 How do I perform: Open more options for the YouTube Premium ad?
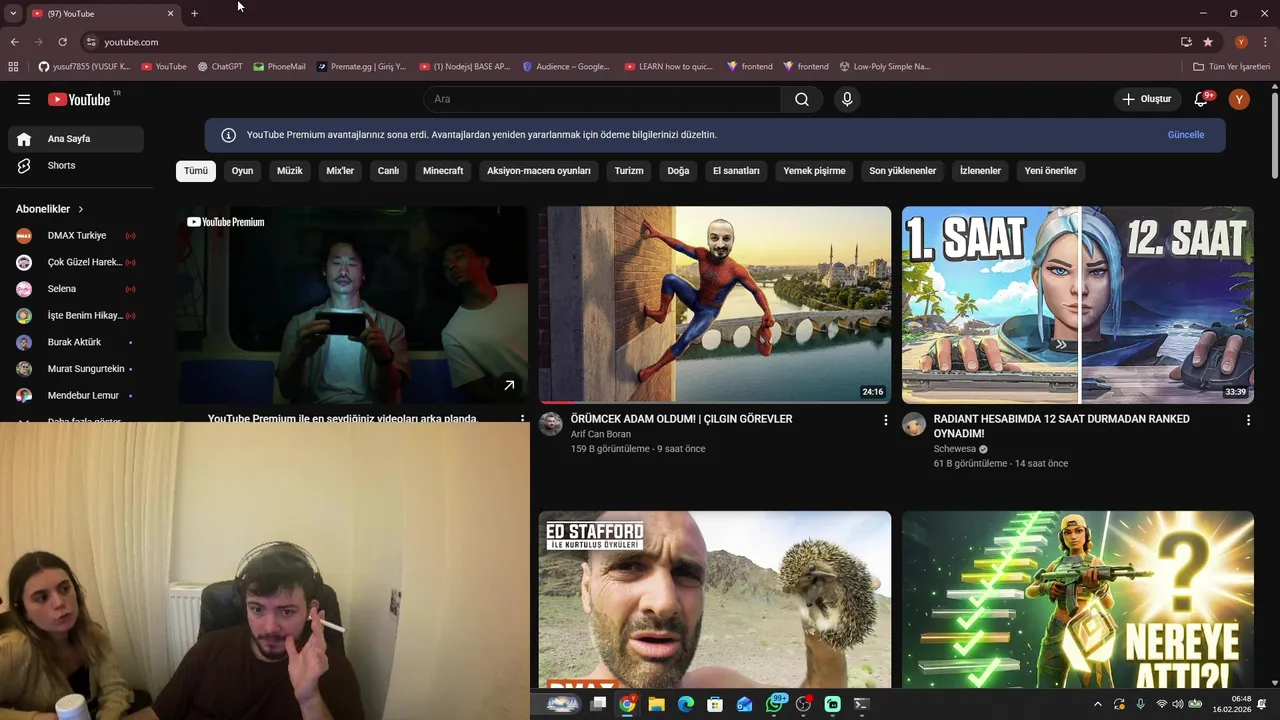[x=522, y=418]
